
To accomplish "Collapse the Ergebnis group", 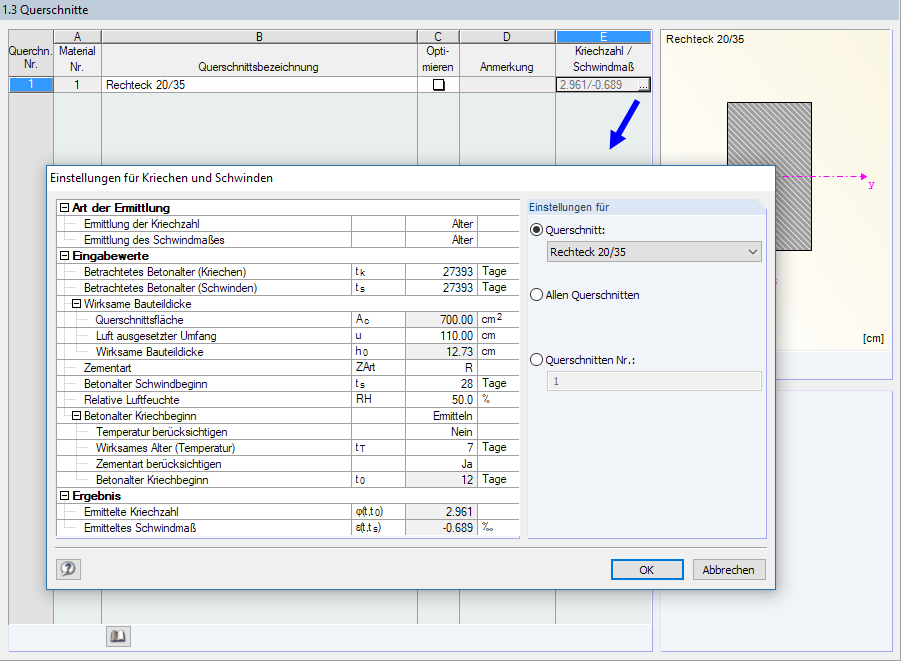I will coord(64,495).
